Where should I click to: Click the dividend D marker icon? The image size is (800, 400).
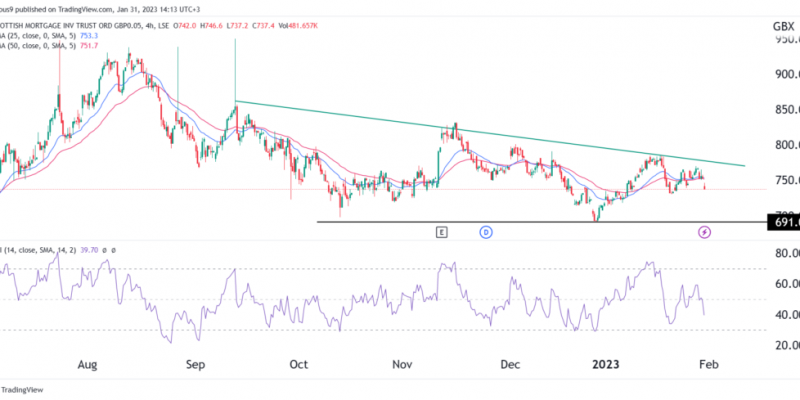[486, 233]
